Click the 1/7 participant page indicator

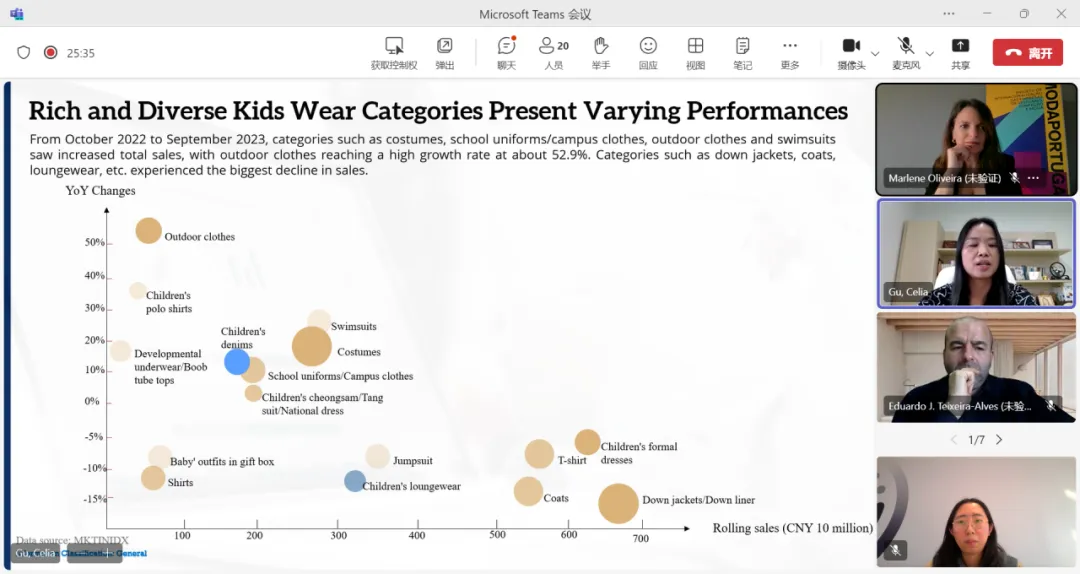(976, 440)
